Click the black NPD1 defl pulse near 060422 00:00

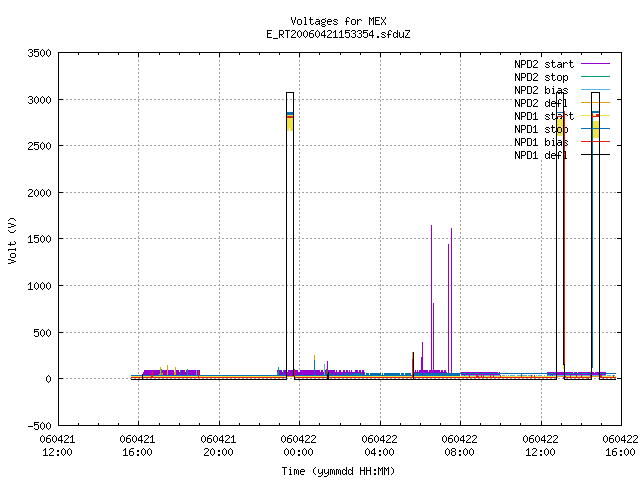point(290,236)
